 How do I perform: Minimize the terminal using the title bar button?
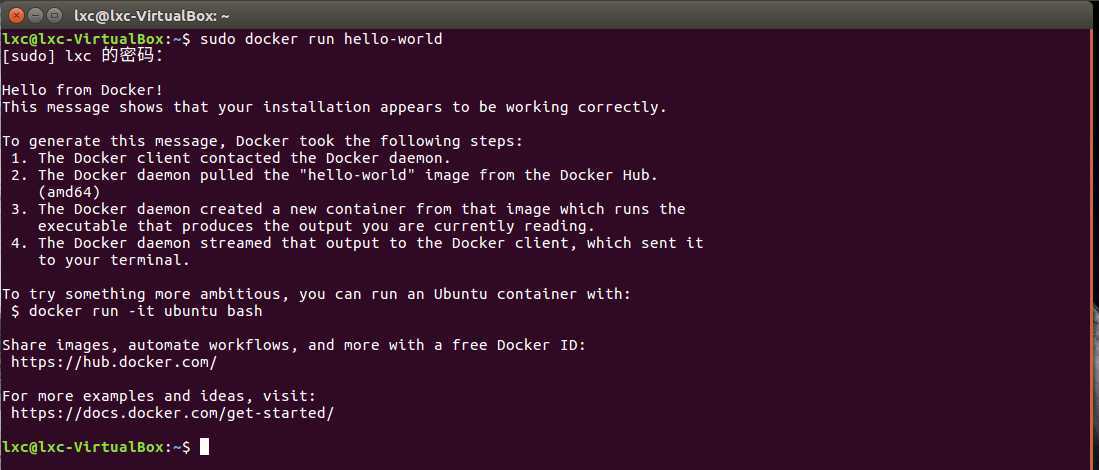[36, 15]
